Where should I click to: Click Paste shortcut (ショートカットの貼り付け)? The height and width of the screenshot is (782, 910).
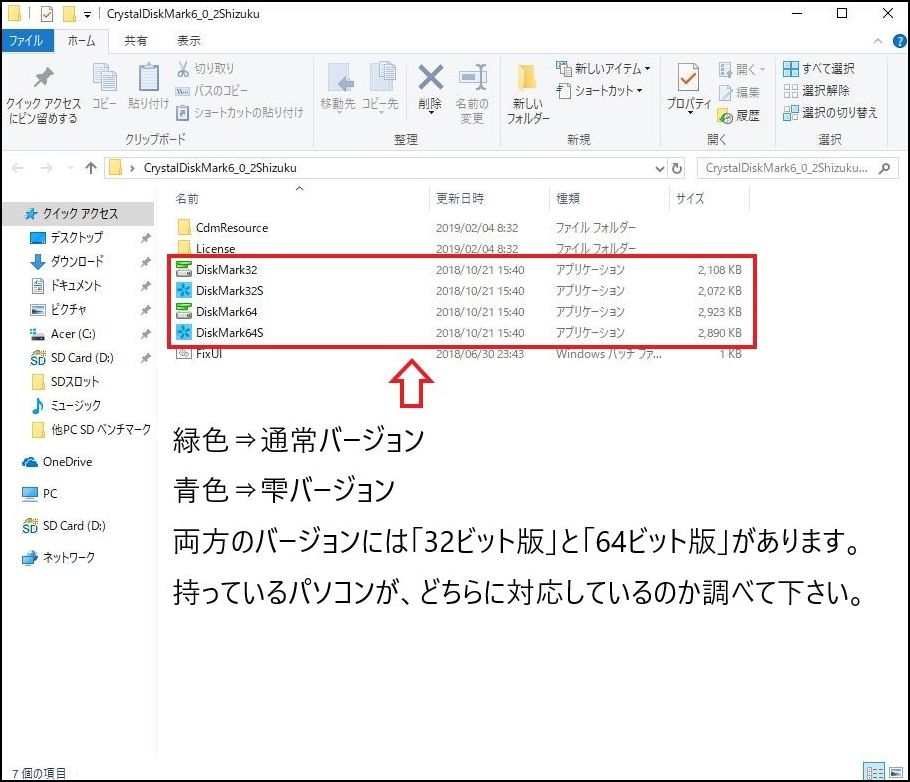coord(240,113)
